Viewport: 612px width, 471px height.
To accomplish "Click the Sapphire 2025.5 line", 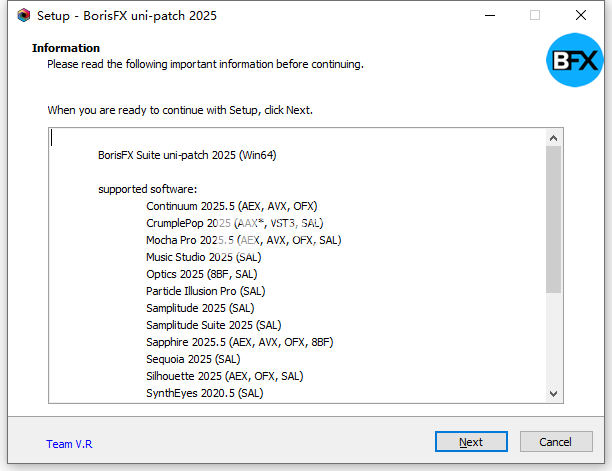I will point(239,342).
